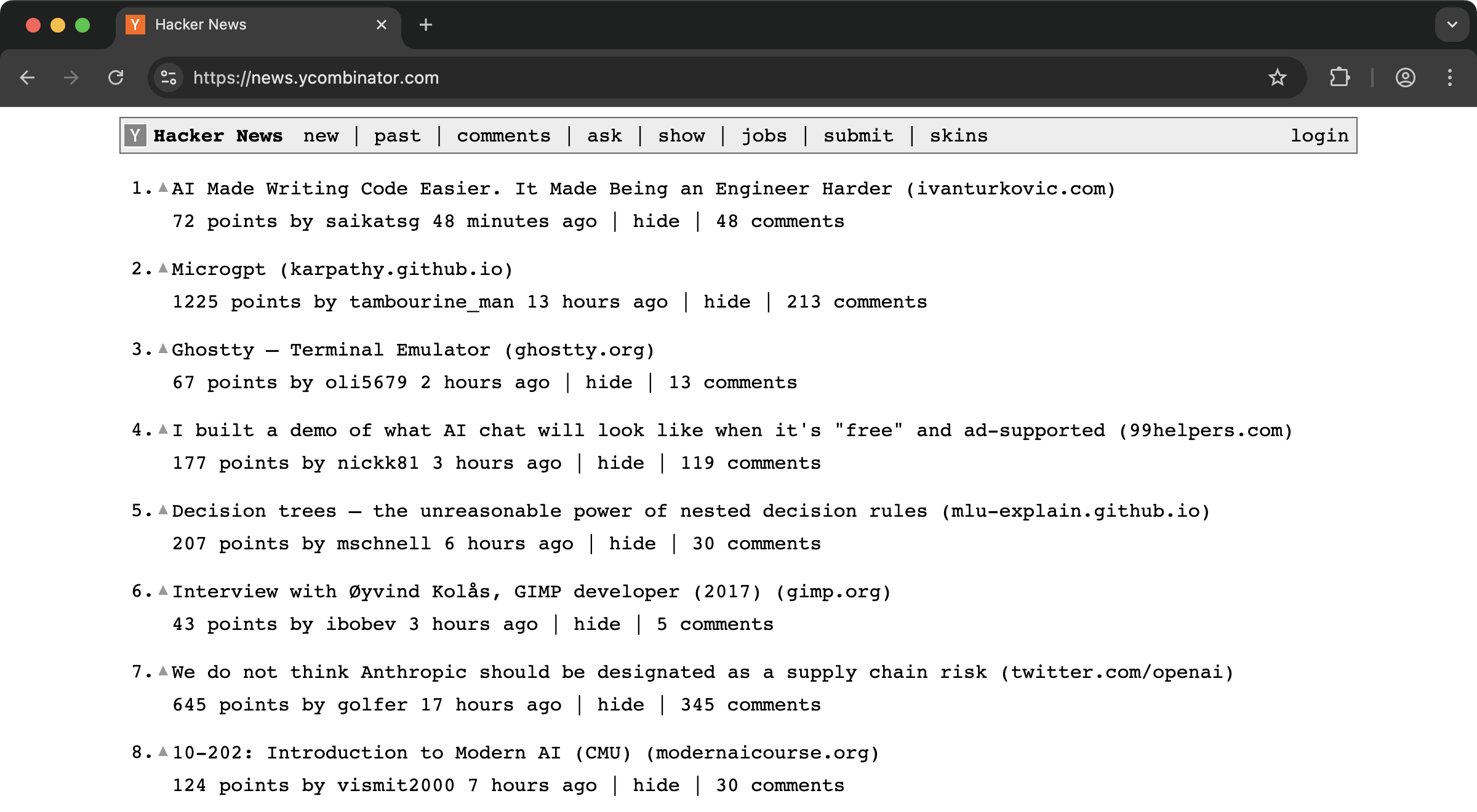The image size is (1477, 812).
Task: Expand the tab search chevron
Action: pyautogui.click(x=1452, y=25)
